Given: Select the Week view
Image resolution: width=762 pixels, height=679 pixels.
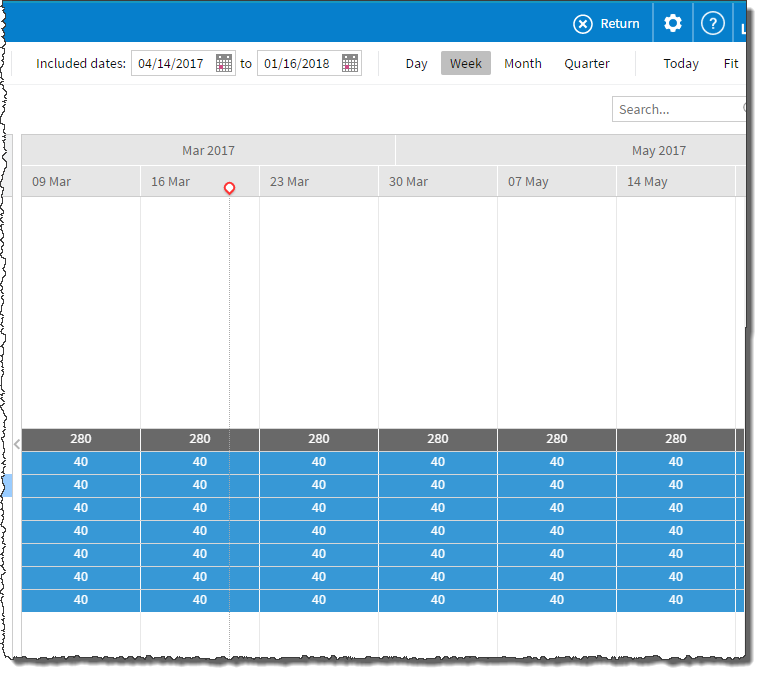Looking at the screenshot, I should pyautogui.click(x=466, y=64).
